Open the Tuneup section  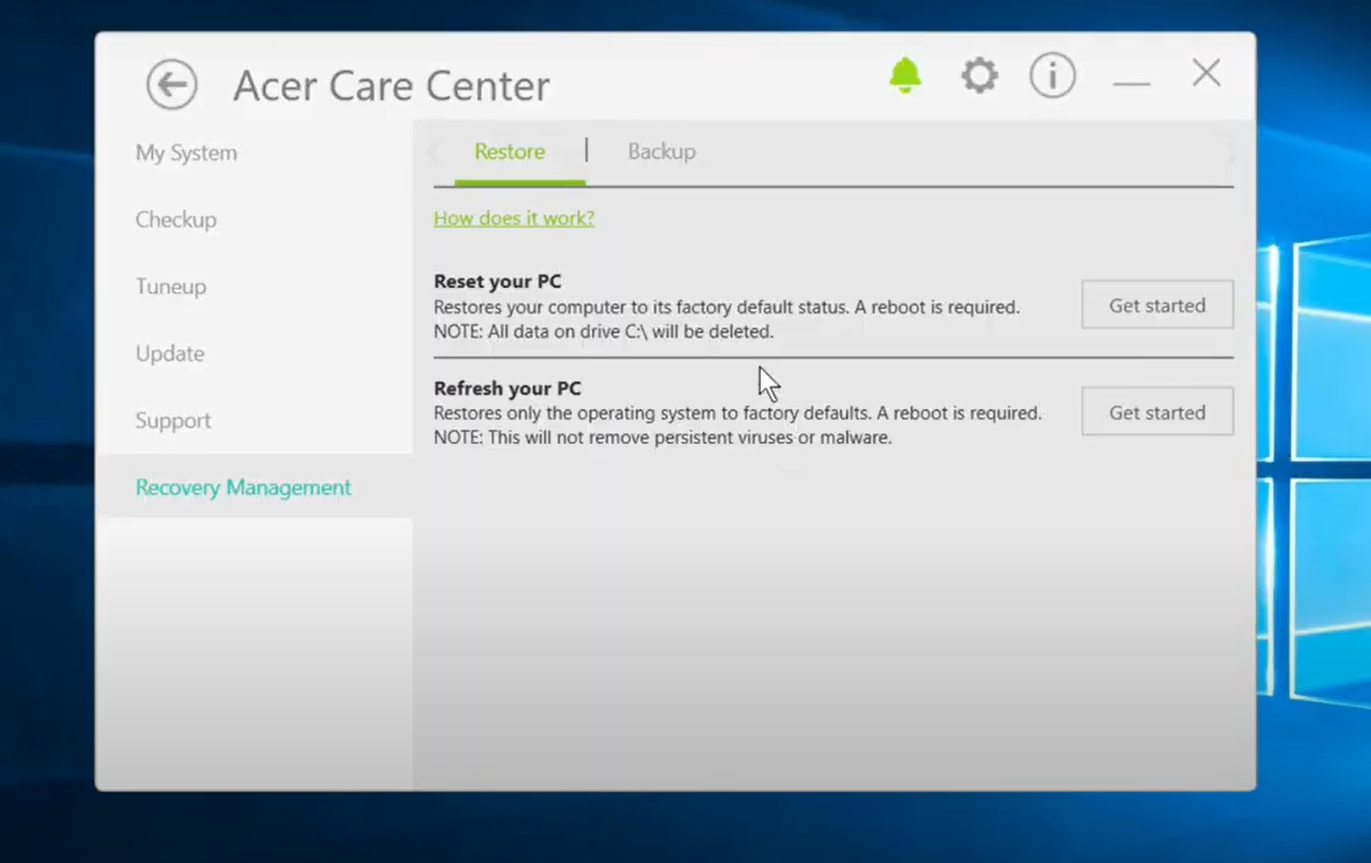pyautogui.click(x=171, y=287)
